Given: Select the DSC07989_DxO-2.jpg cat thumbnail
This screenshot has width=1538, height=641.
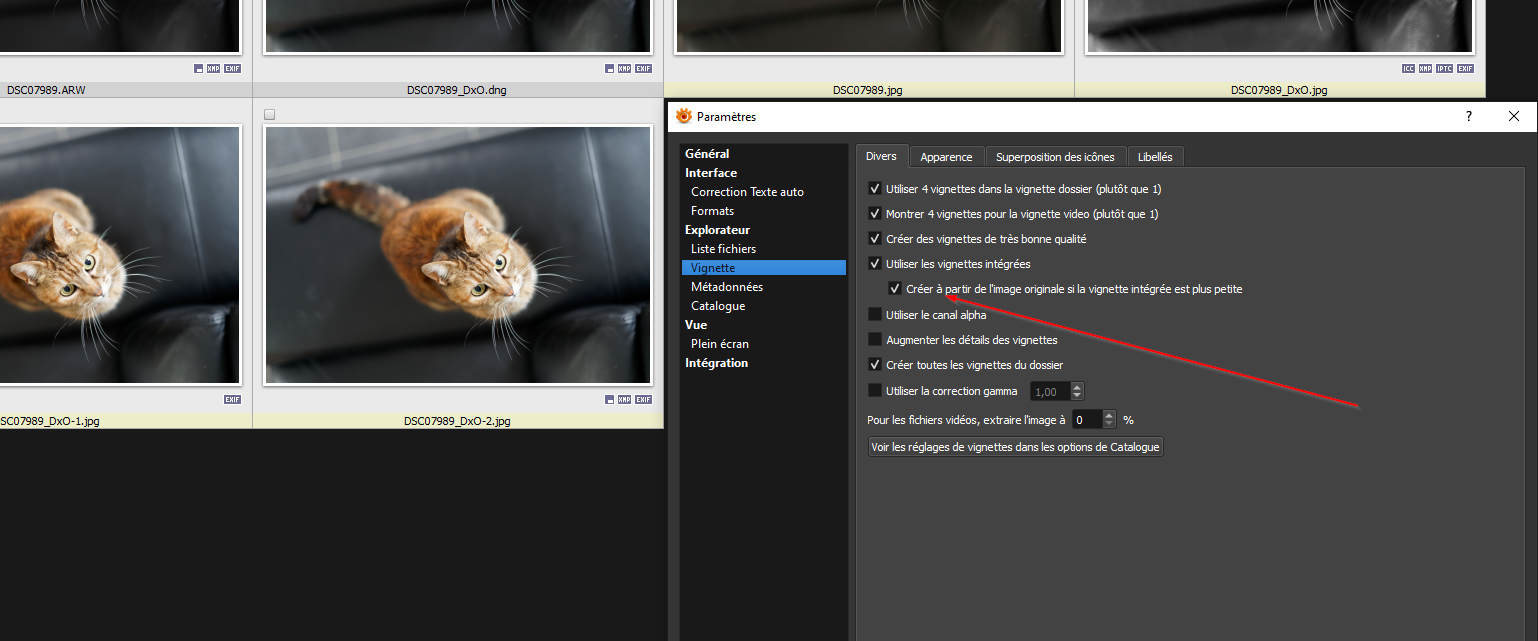Looking at the screenshot, I should tap(458, 255).
